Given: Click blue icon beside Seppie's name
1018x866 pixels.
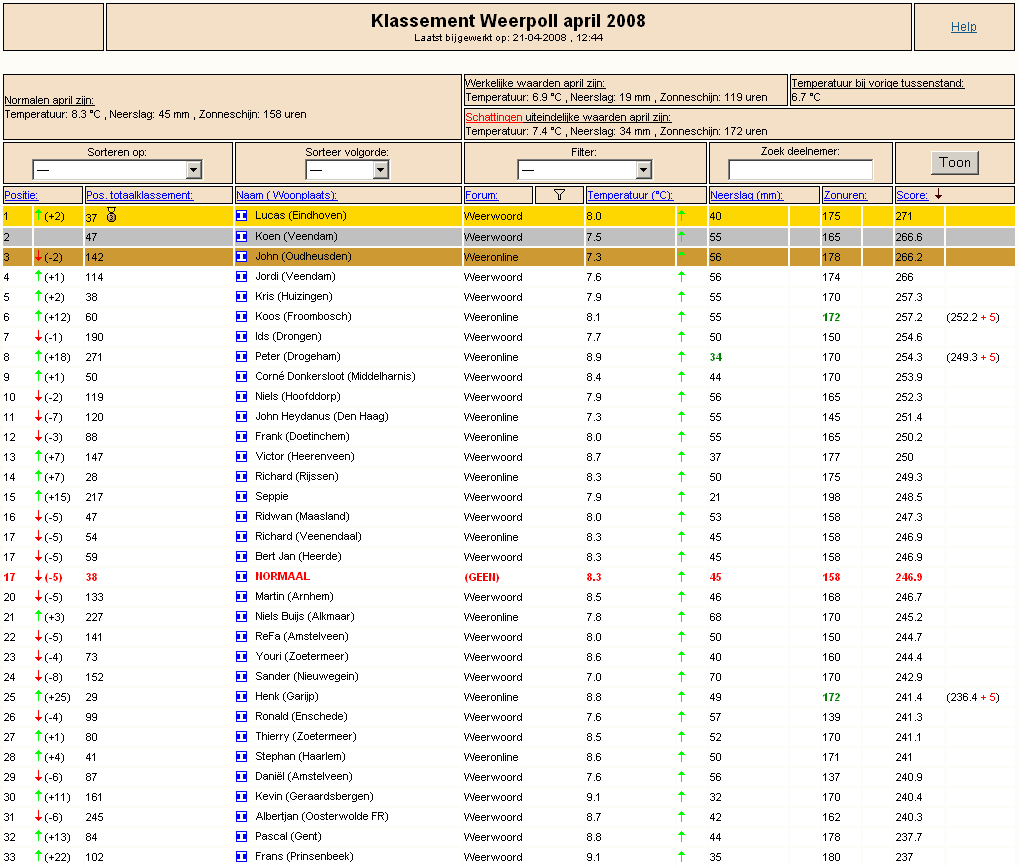Looking at the screenshot, I should click(x=242, y=497).
